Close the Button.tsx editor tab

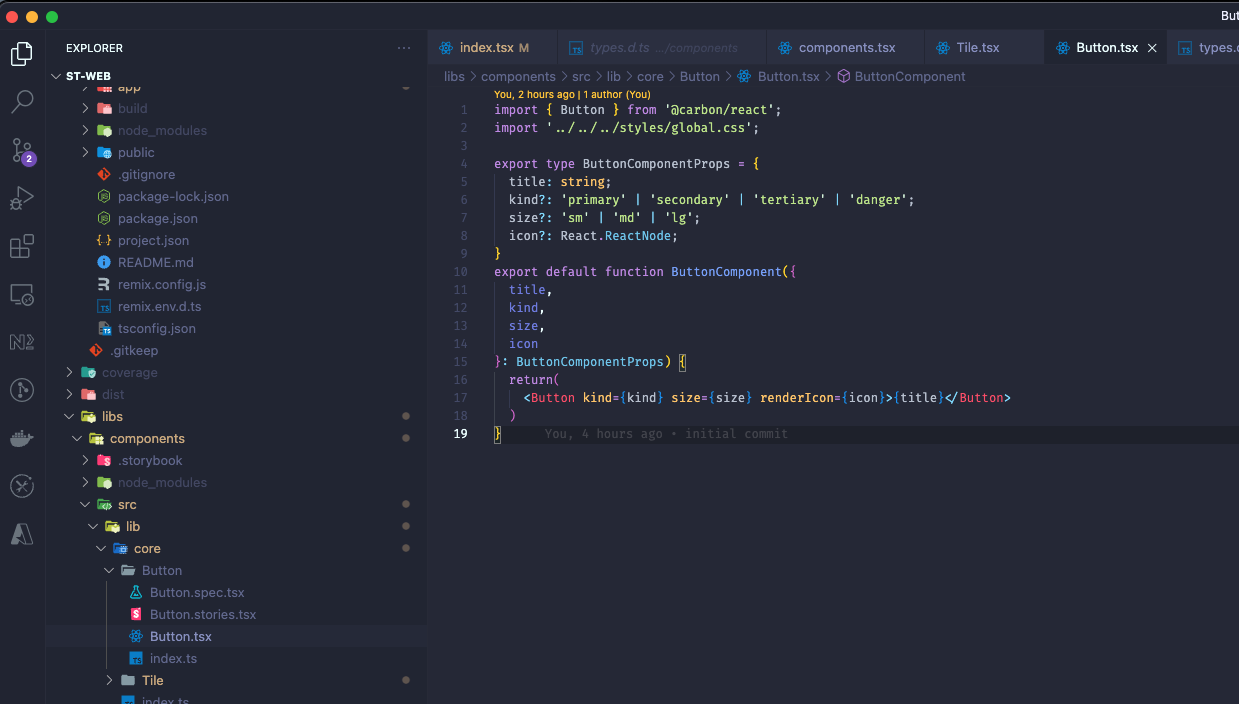point(1152,48)
